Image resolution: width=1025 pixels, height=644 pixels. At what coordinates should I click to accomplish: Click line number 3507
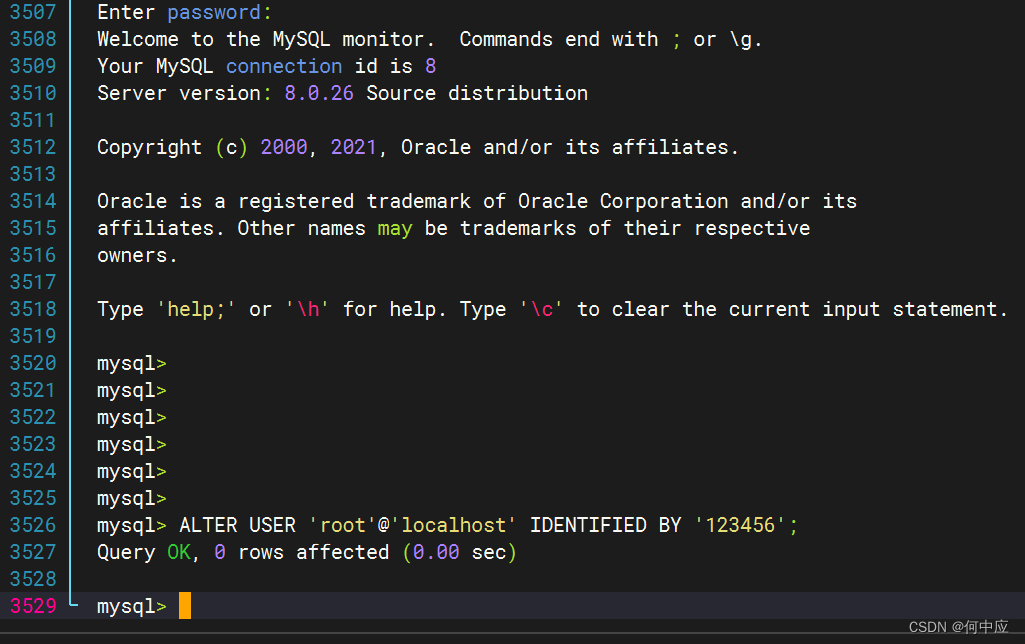33,12
